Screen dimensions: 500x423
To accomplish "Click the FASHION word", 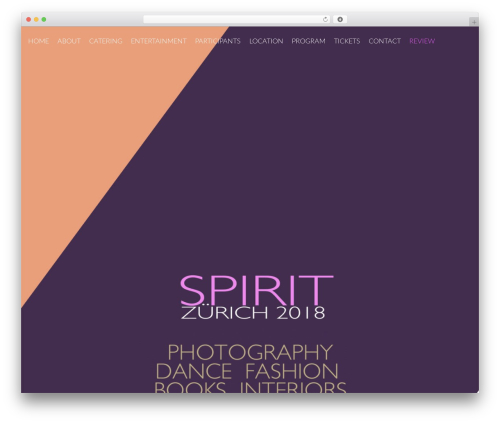I will [292, 371].
